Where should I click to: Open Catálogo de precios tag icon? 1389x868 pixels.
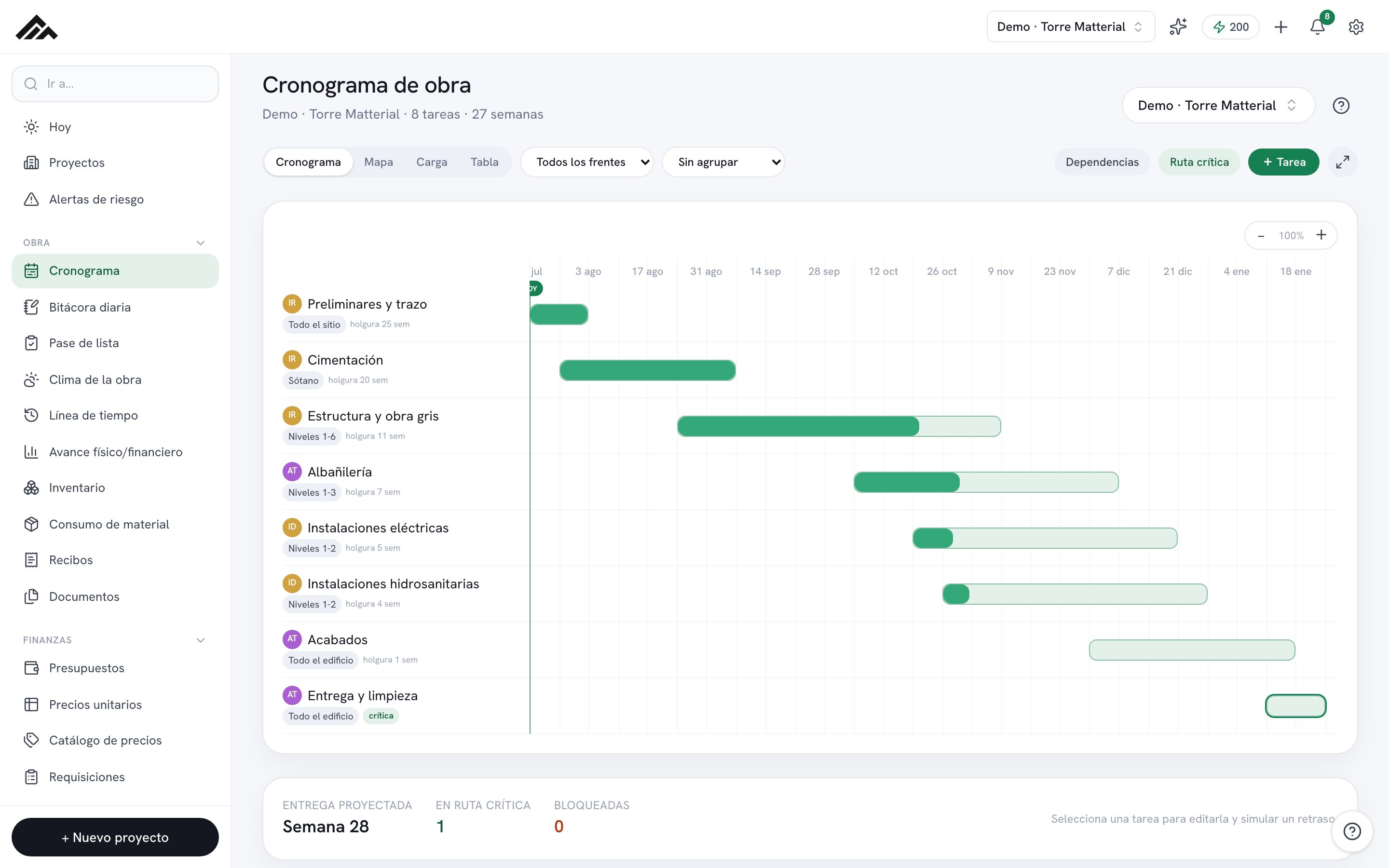31,740
